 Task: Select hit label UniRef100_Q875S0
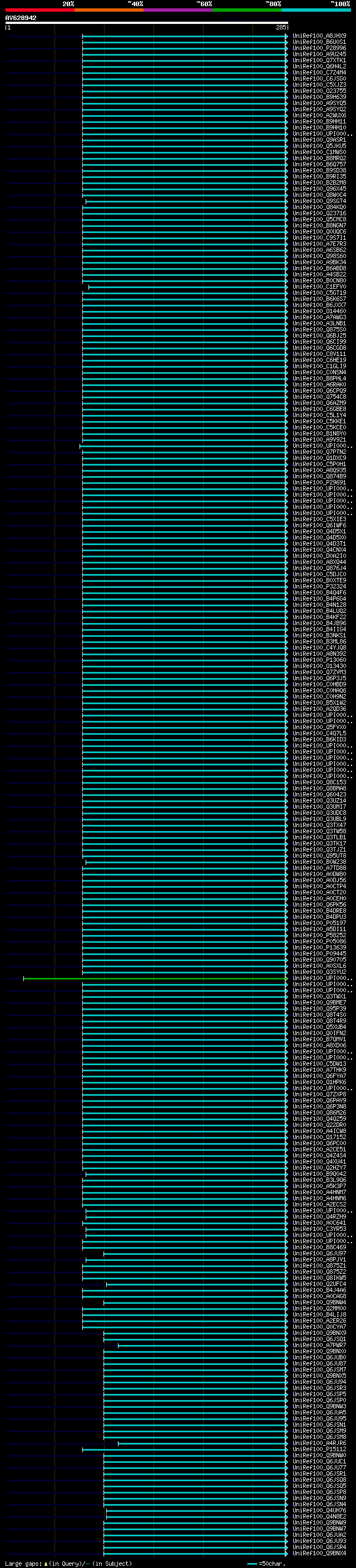[x=319, y=329]
